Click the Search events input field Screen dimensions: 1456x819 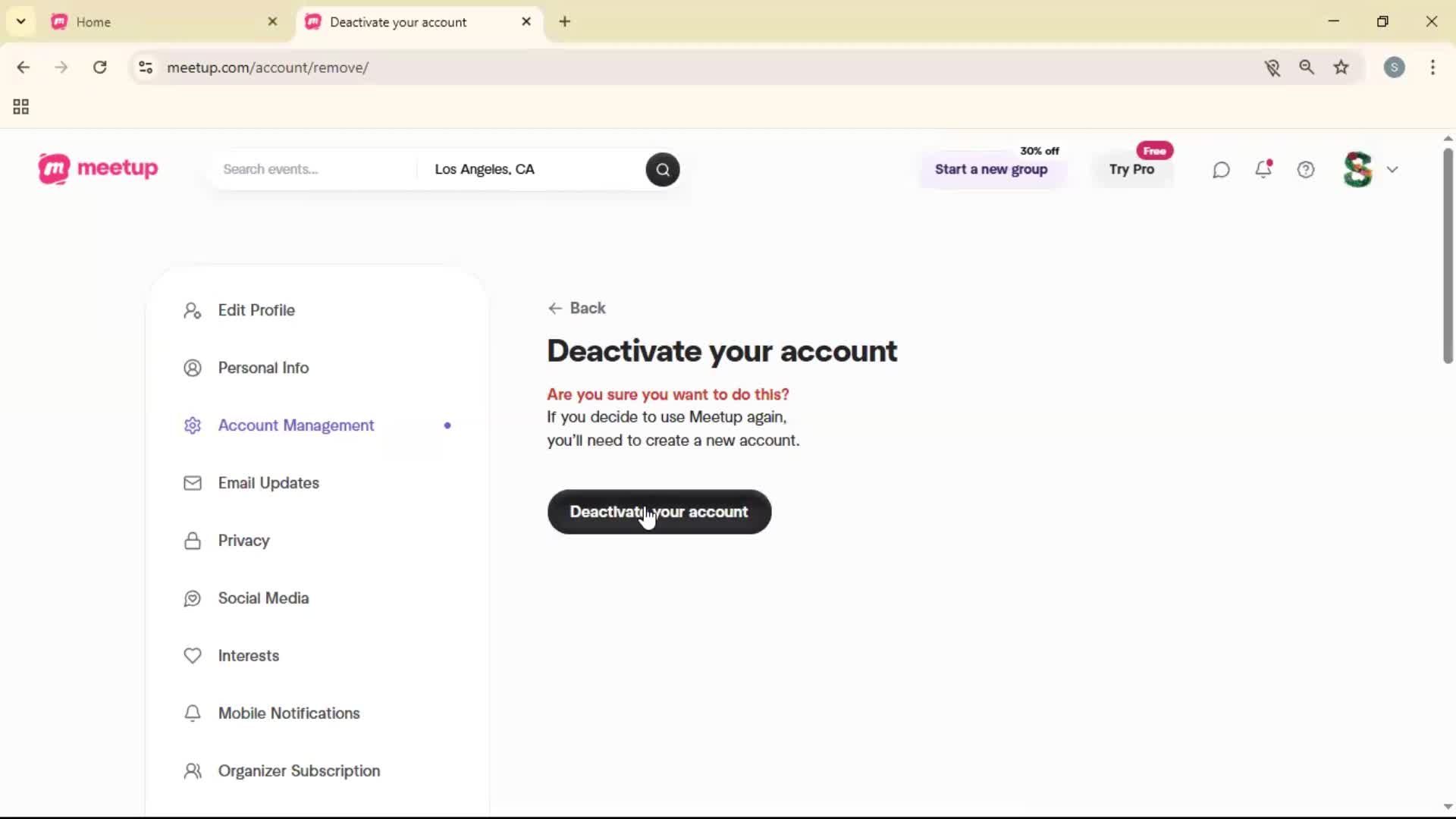point(311,169)
